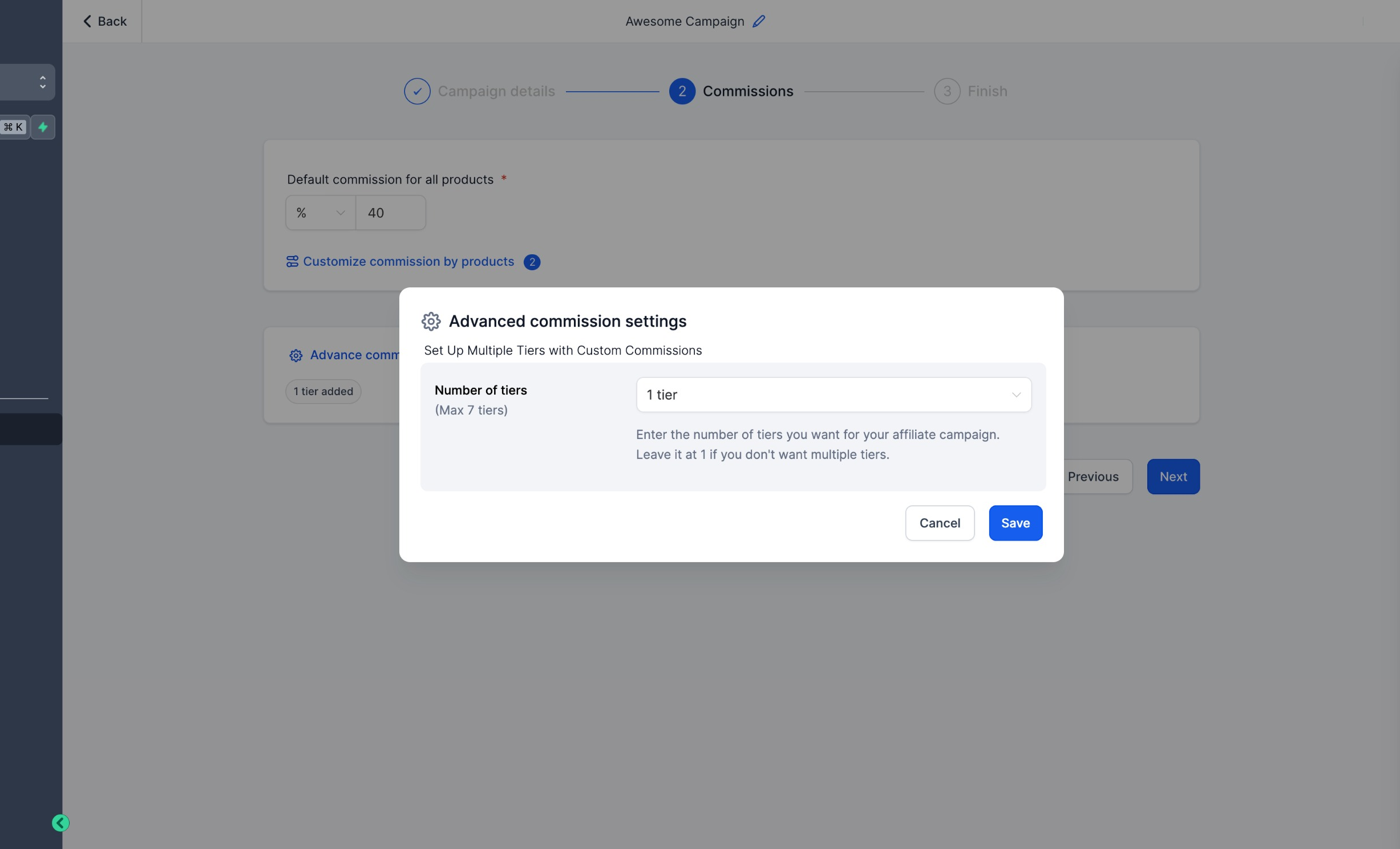Click the ⌘K search shortcut in sidebar
Viewport: 1400px width, 849px height.
coord(14,127)
